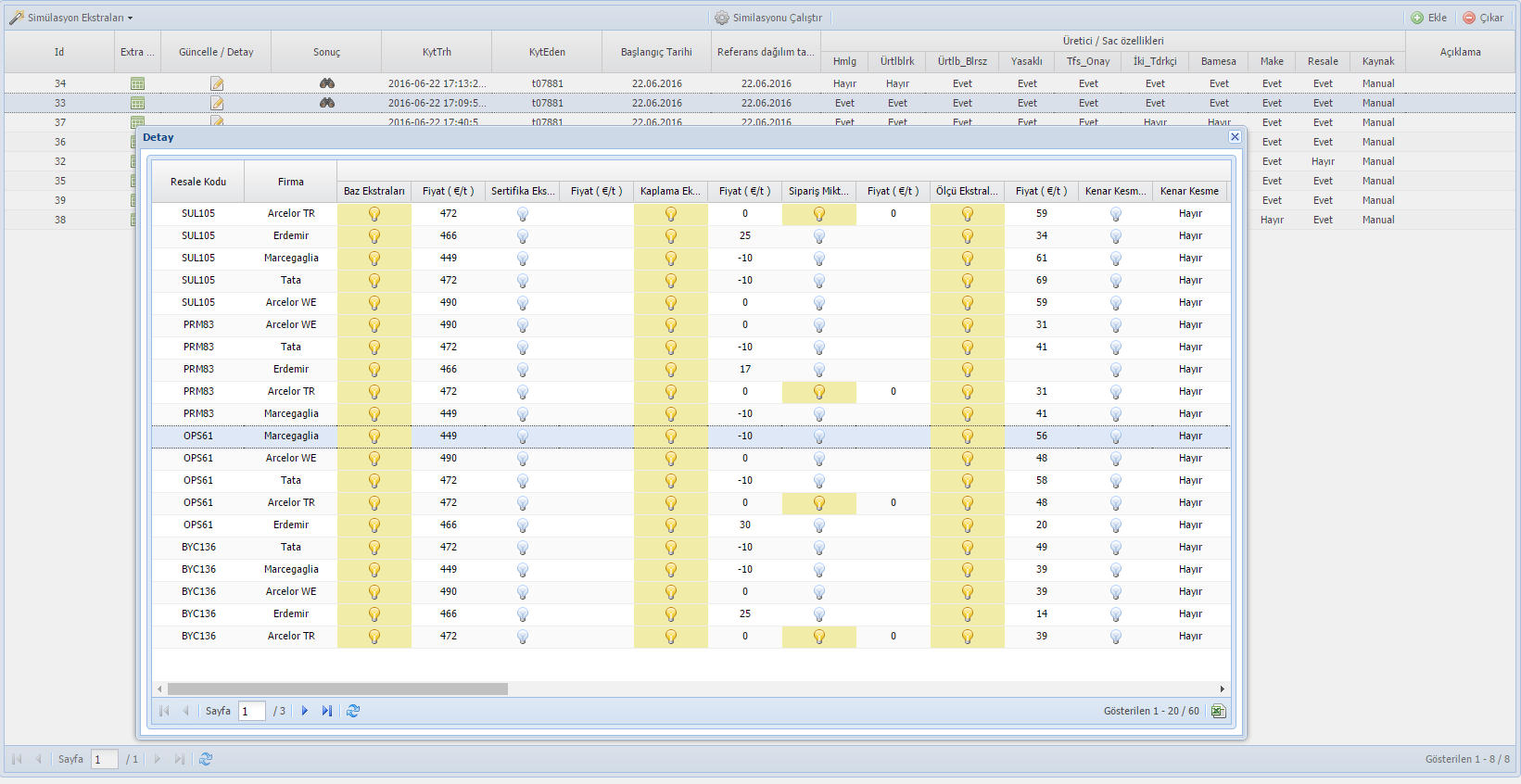
Task: Close the Detay dialog
Action: pyautogui.click(x=1235, y=136)
